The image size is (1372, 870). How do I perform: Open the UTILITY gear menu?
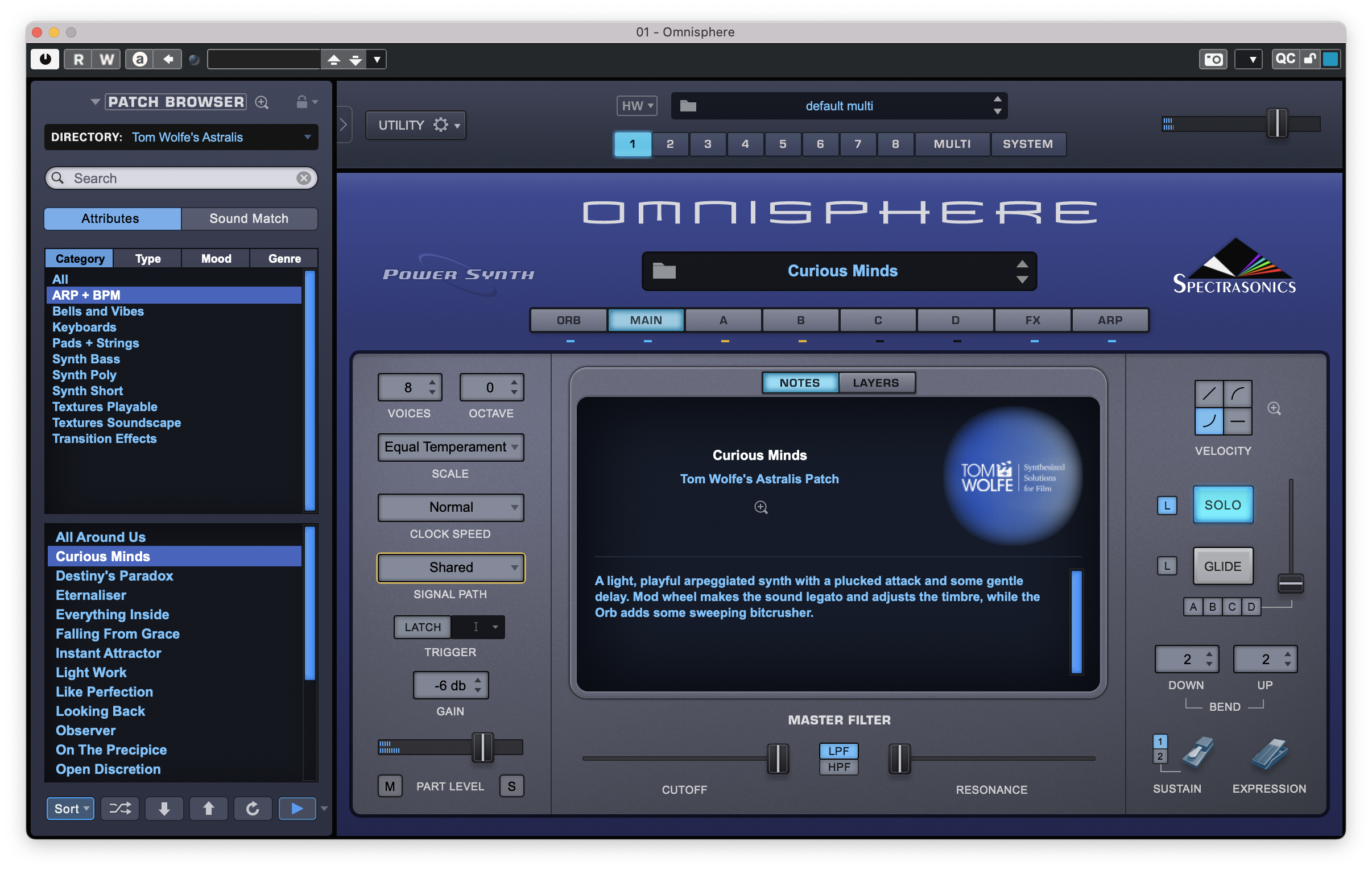(415, 125)
